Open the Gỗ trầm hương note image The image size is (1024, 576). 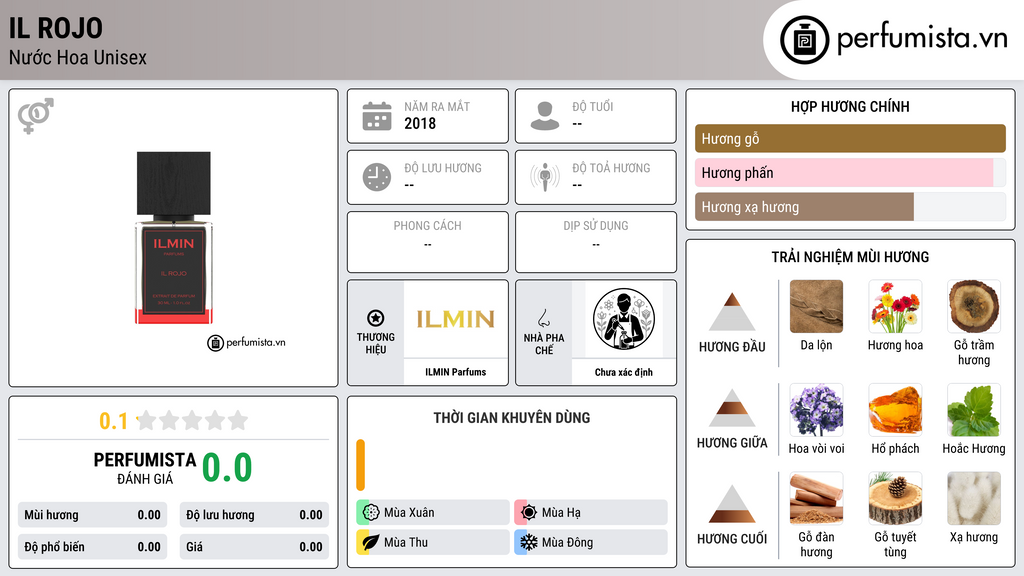974,306
